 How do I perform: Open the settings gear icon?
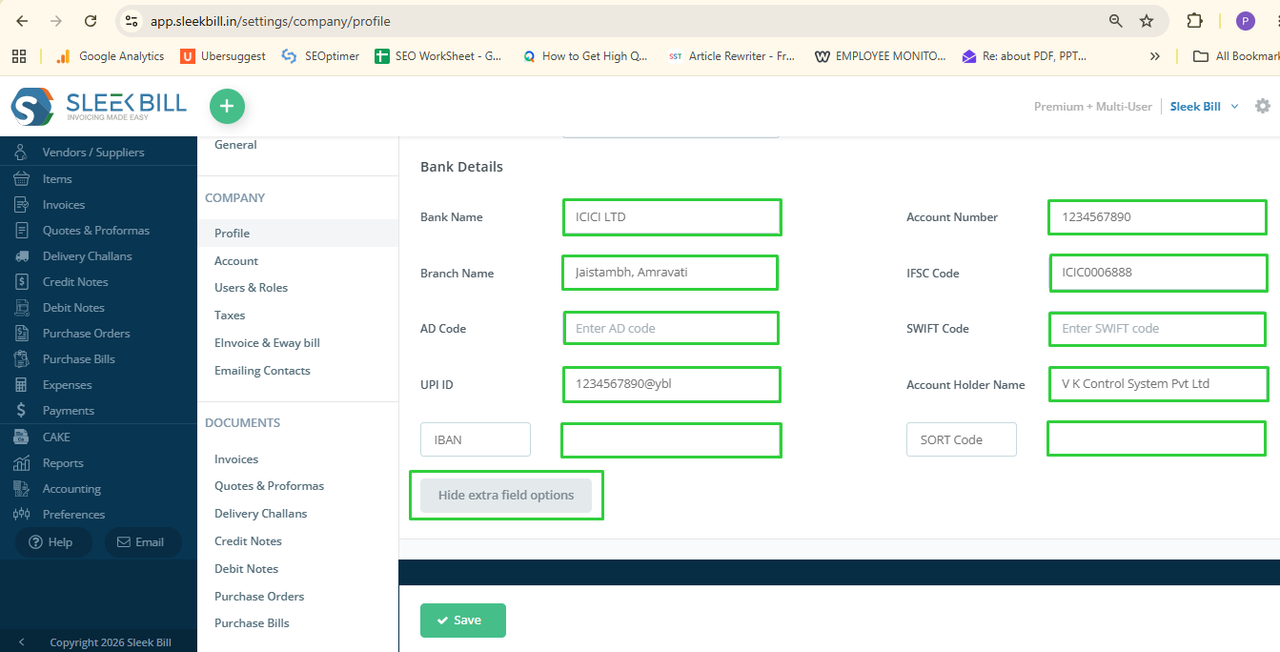click(1263, 106)
